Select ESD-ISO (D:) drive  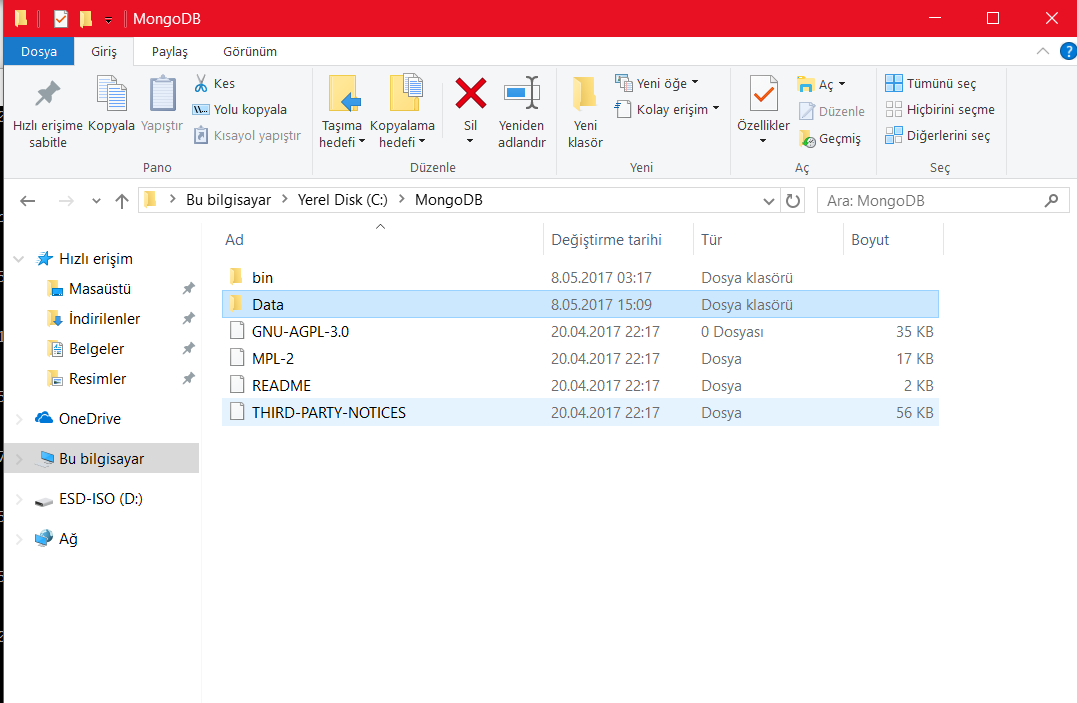100,499
